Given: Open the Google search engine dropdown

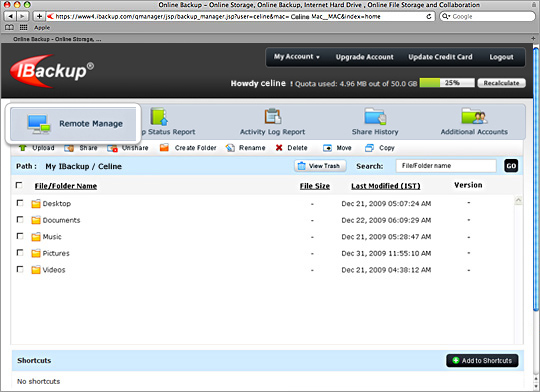Looking at the screenshot, I should click(445, 16).
